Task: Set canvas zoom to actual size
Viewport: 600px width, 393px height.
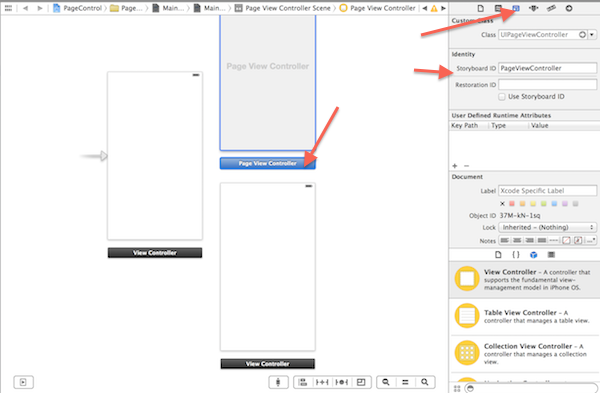Action: 405,382
